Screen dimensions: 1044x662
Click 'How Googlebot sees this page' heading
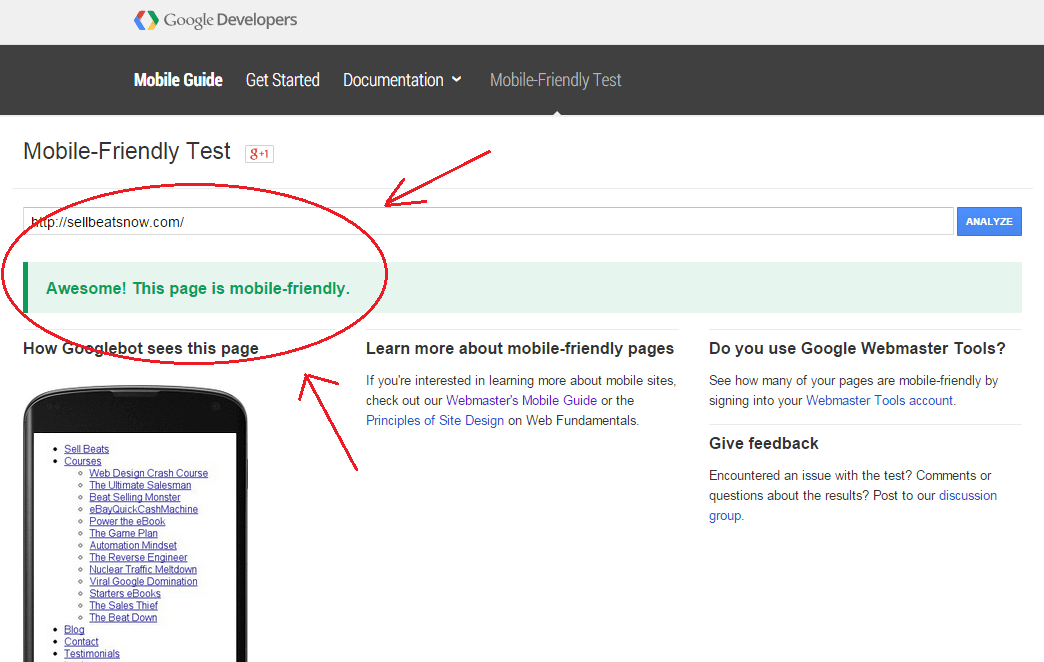(x=140, y=348)
